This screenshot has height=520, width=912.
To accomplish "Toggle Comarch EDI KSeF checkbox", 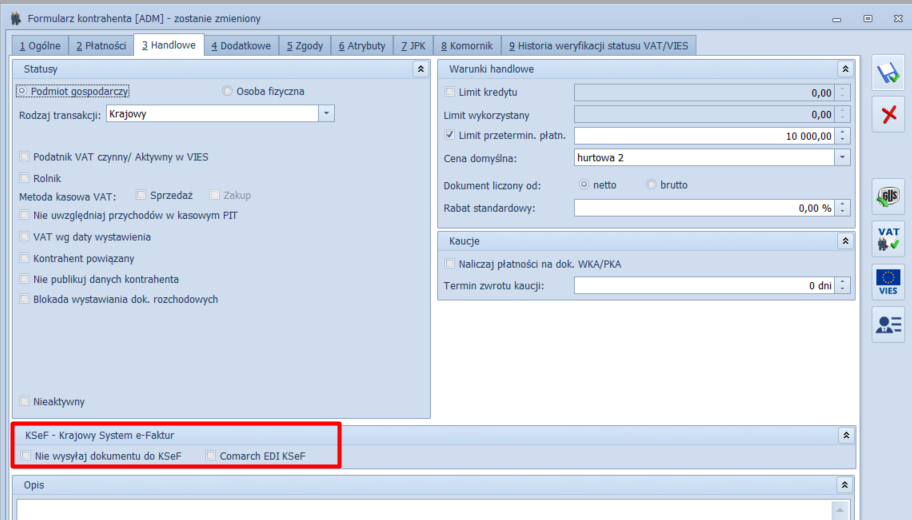I will [x=211, y=456].
